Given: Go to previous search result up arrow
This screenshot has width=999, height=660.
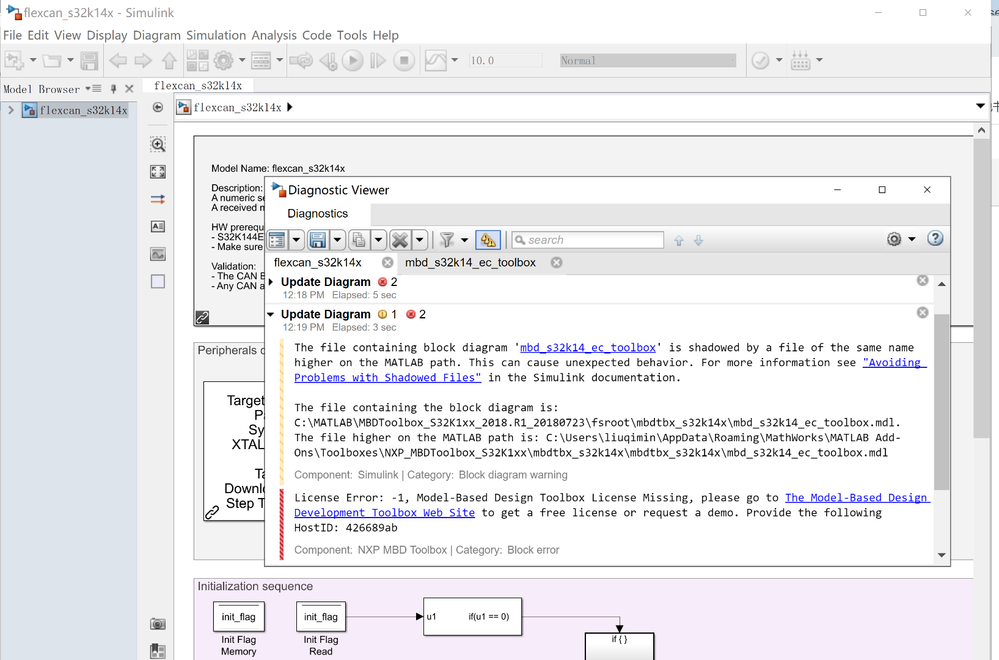Looking at the screenshot, I should (679, 240).
